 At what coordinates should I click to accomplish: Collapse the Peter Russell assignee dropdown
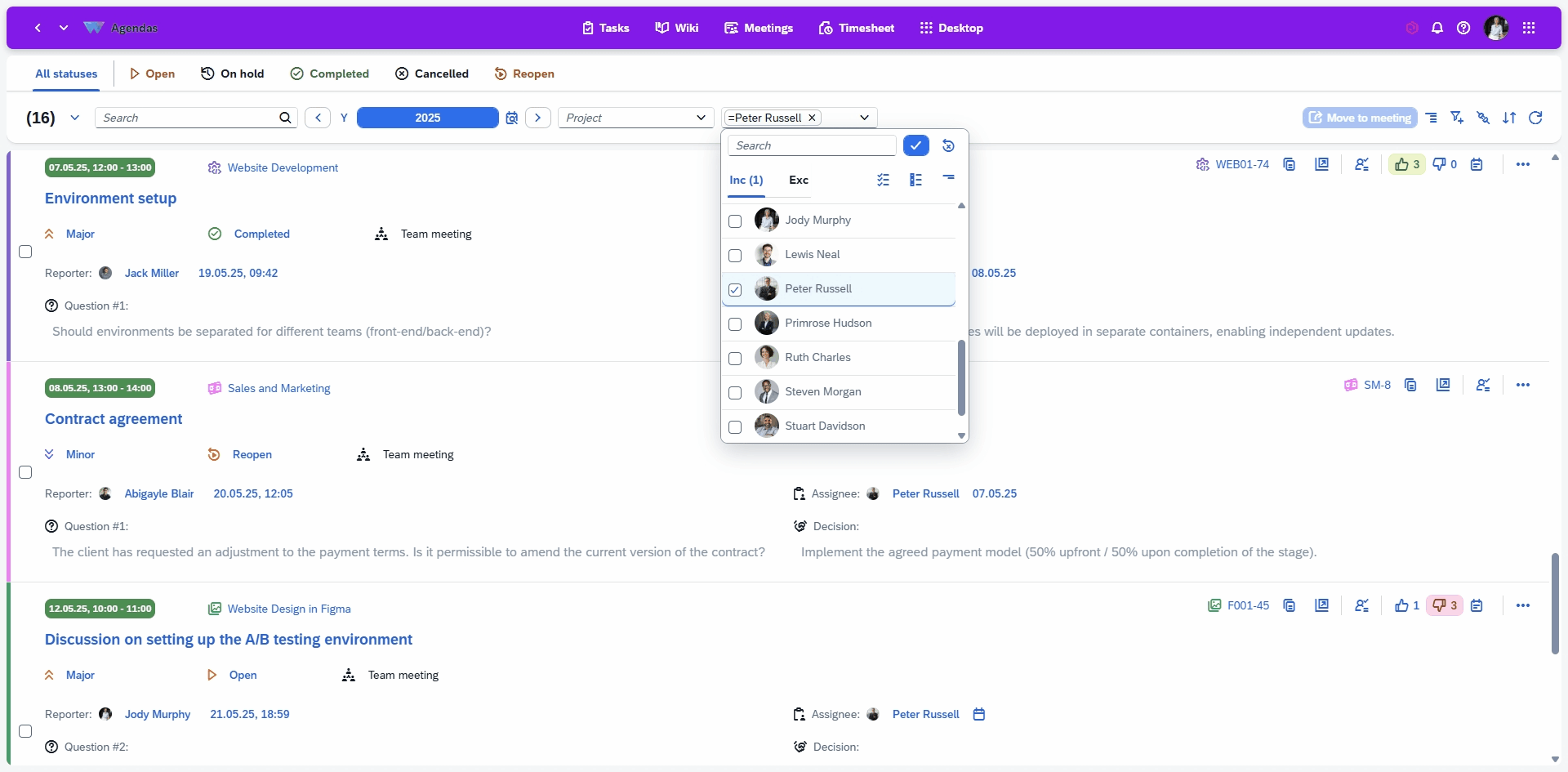864,118
